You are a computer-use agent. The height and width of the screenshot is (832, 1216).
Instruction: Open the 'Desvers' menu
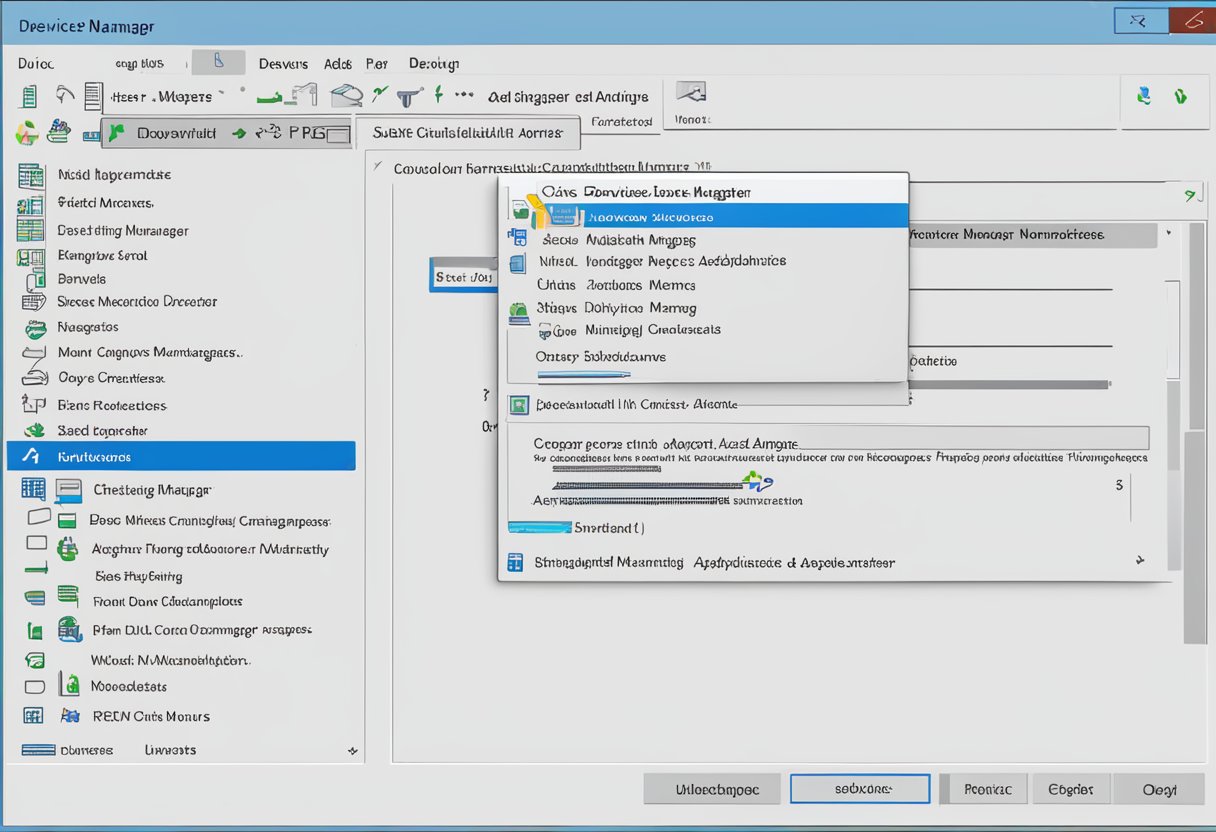[283, 64]
